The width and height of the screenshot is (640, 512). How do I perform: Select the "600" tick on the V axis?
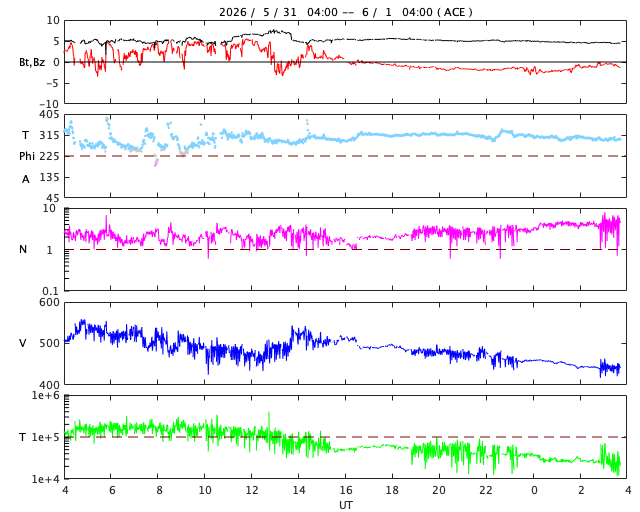point(49,303)
